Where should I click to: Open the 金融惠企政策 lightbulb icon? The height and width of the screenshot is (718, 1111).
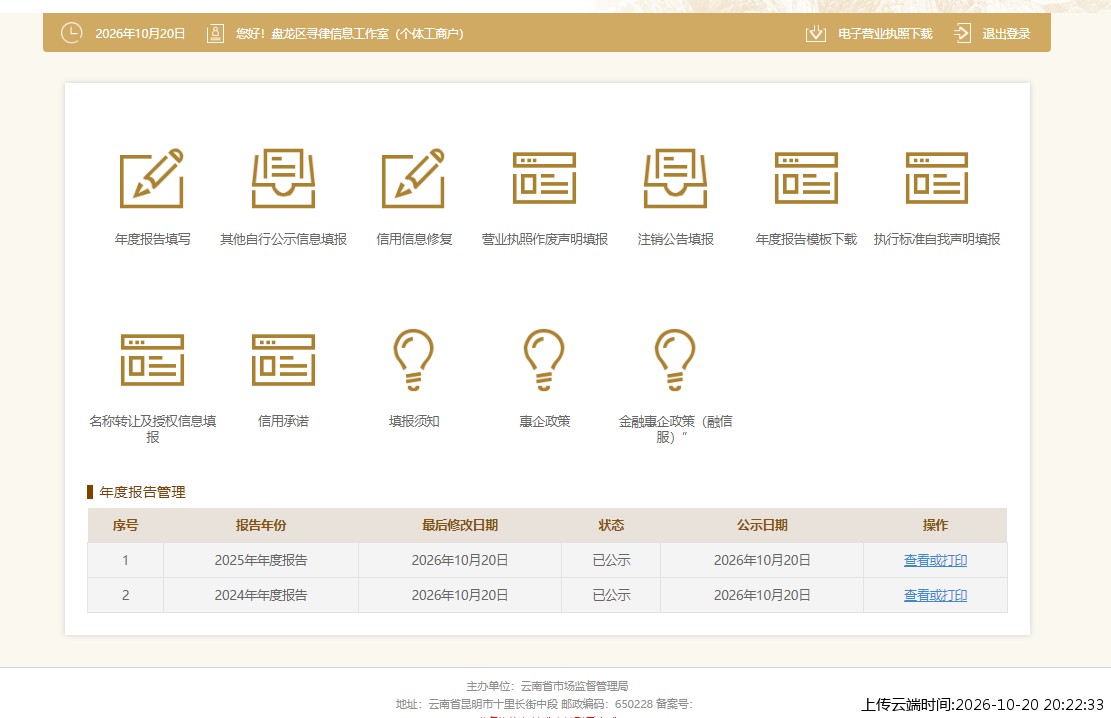click(675, 360)
